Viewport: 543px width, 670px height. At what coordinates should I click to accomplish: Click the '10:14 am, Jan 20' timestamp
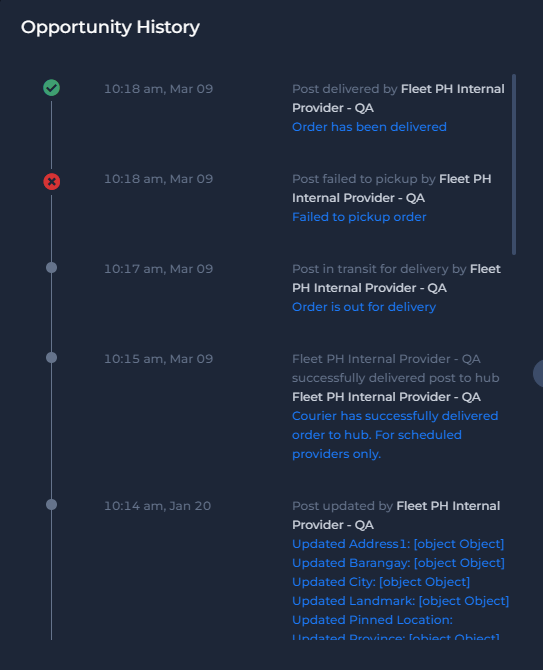coord(158,506)
